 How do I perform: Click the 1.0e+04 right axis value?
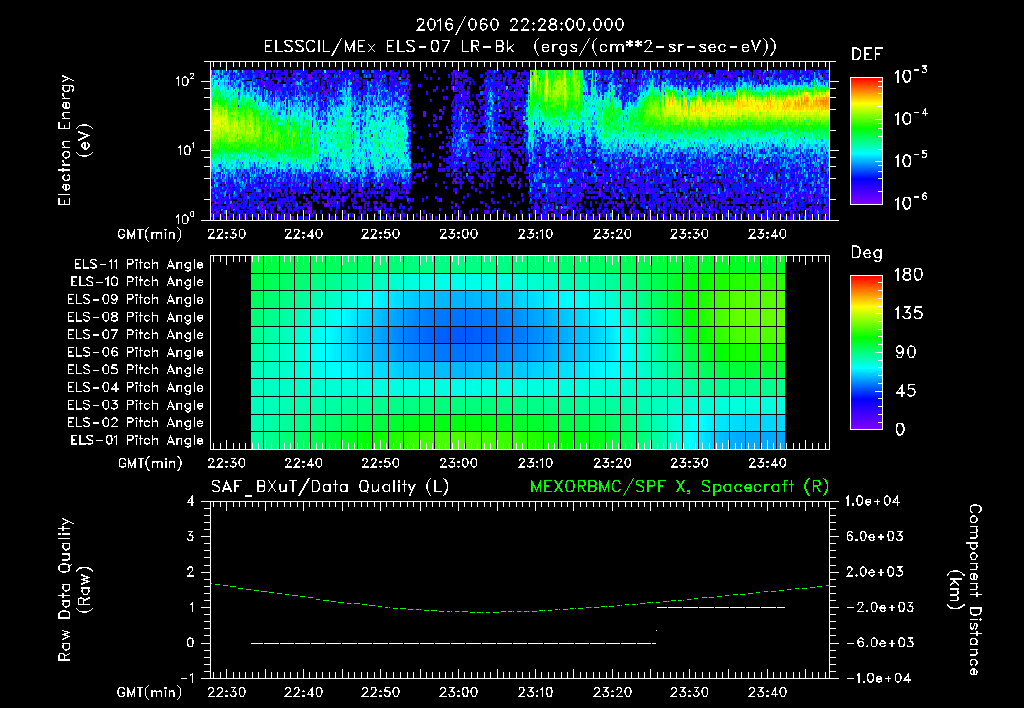pos(872,501)
